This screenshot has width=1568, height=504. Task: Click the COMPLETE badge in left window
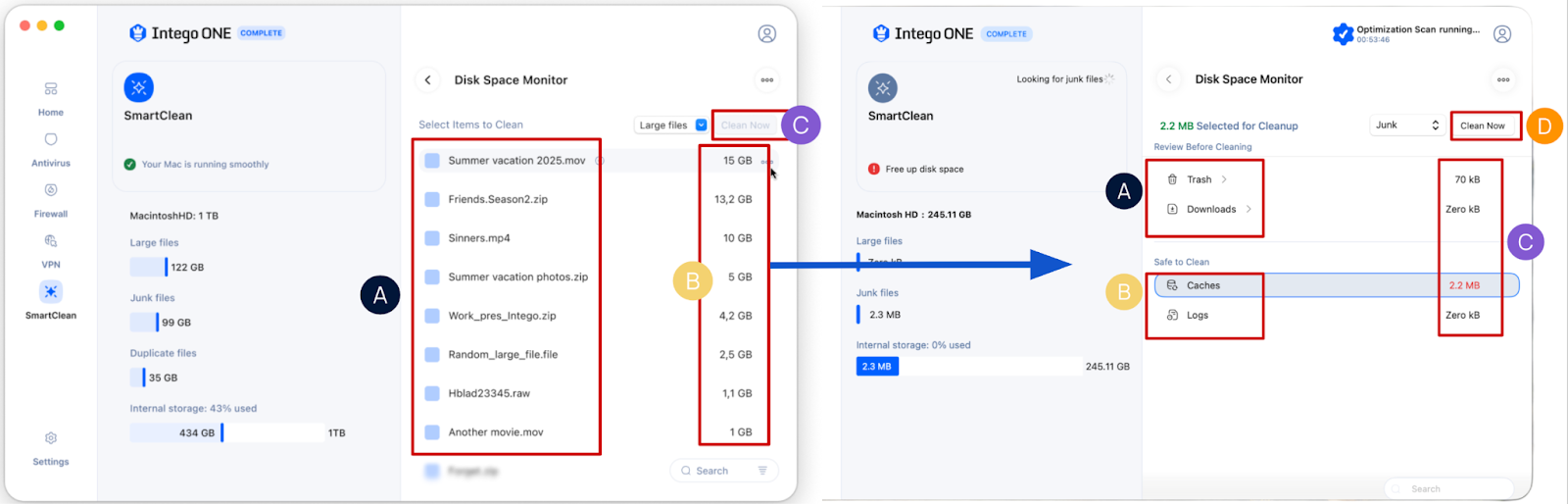pos(262,33)
